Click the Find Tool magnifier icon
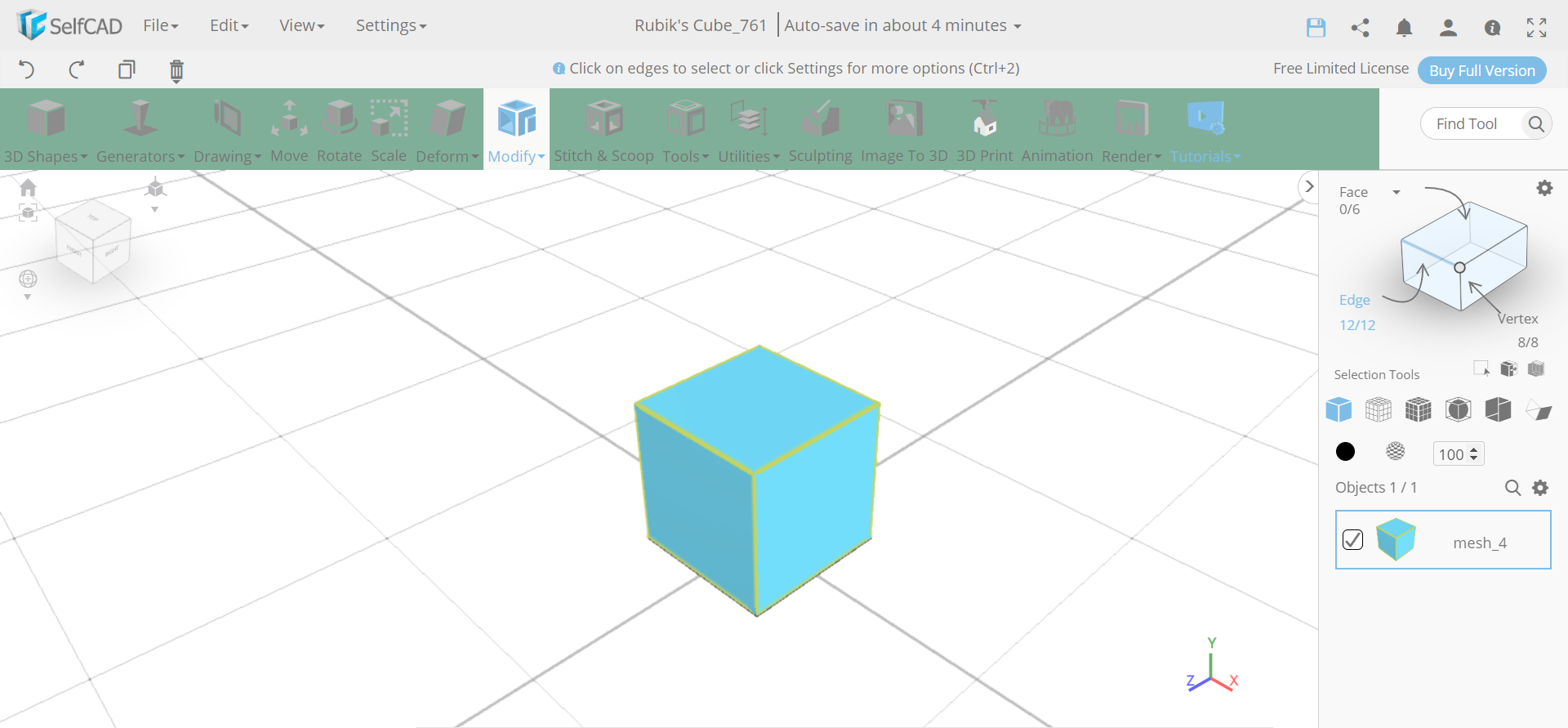1568x728 pixels. point(1536,123)
